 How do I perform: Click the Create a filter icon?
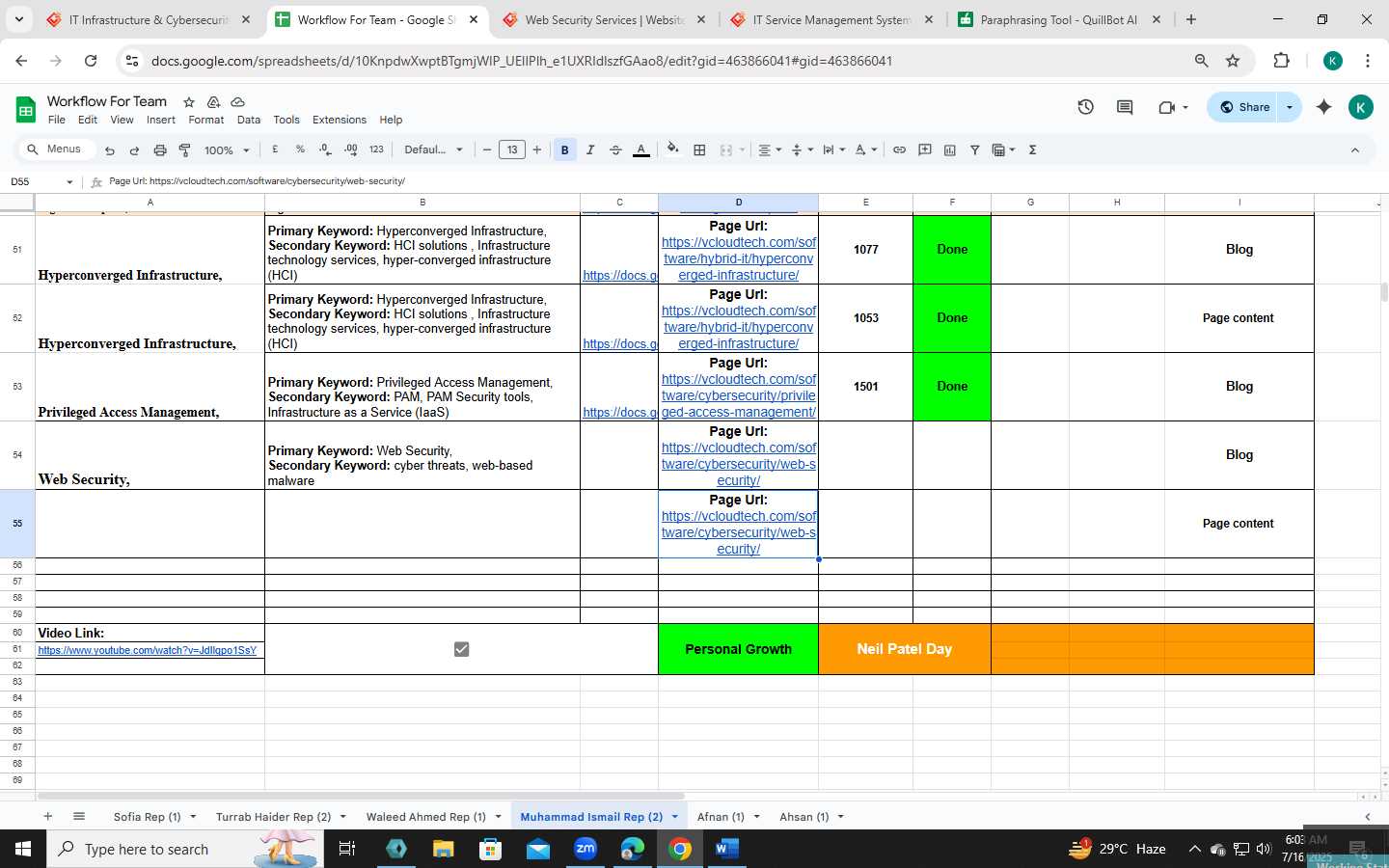[974, 149]
